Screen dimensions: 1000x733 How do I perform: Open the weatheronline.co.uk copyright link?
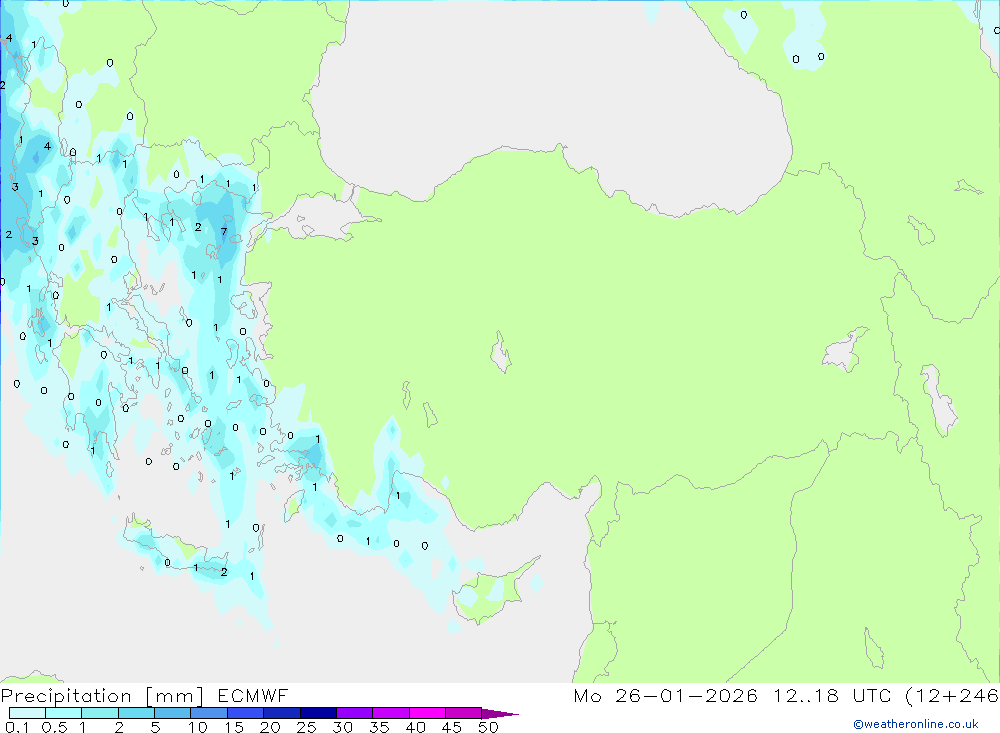915,723
